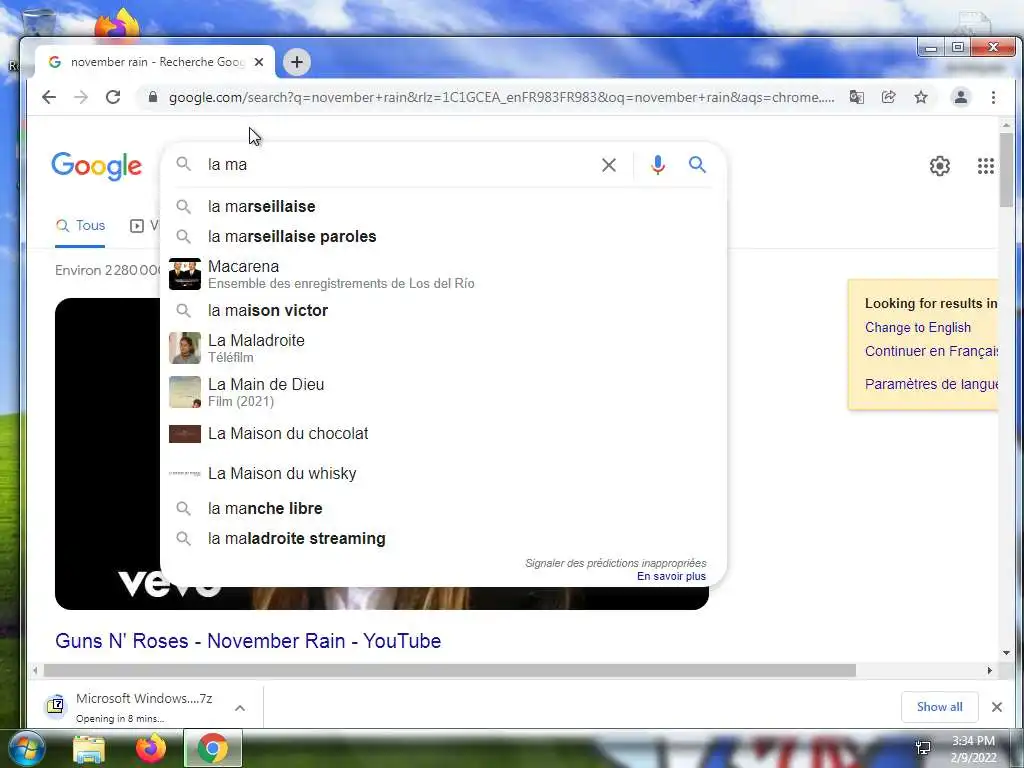
Task: Select La Maison du whisky suggestion
Action: [443, 473]
